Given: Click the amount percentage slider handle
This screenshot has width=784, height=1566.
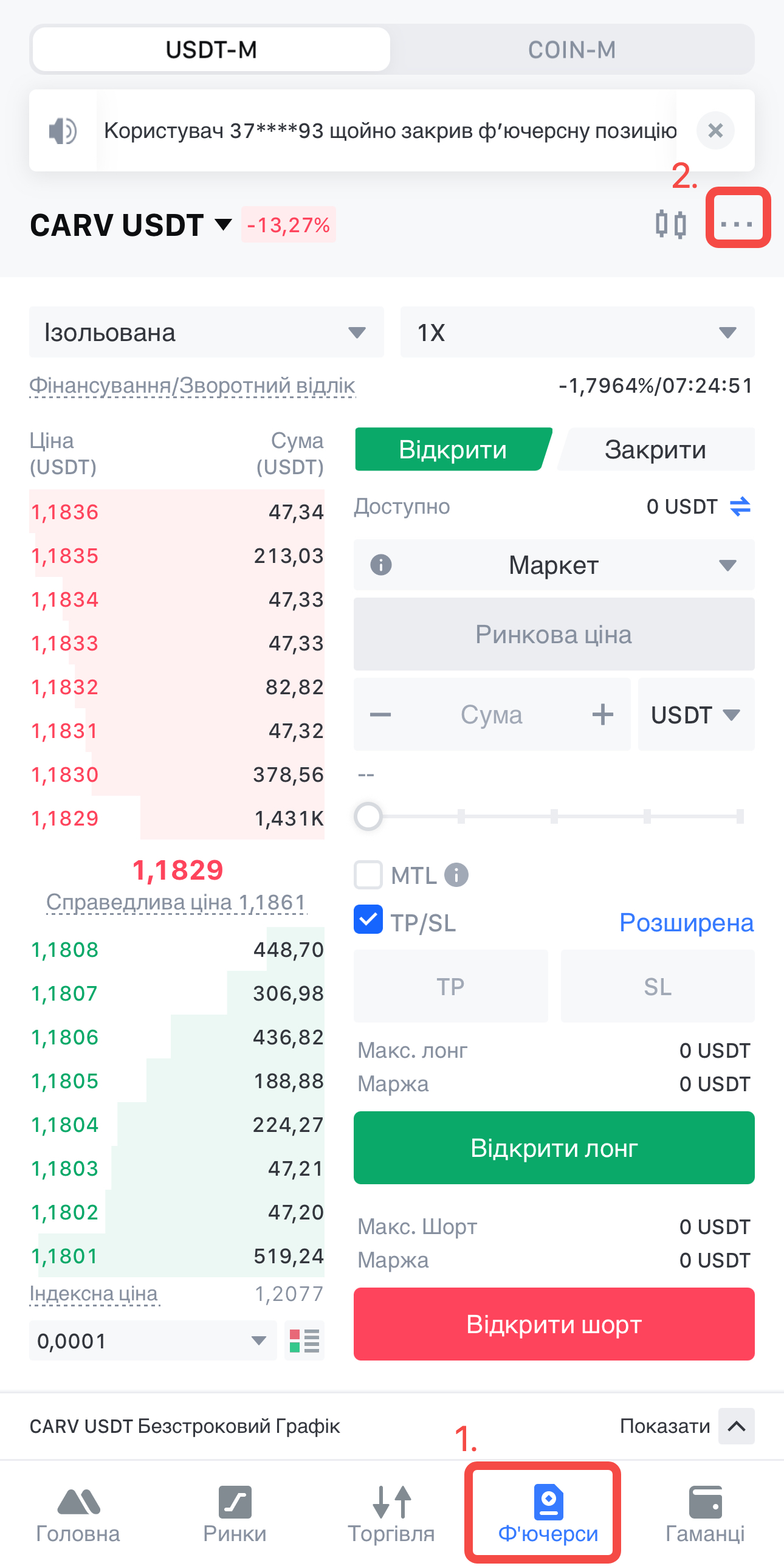Looking at the screenshot, I should [x=368, y=816].
